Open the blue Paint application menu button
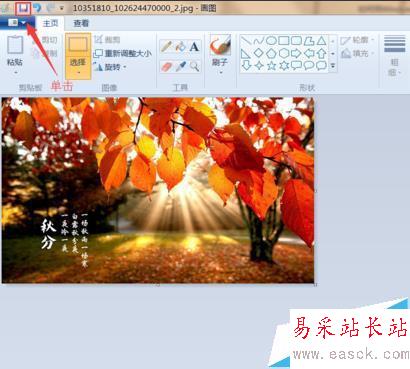 (17, 23)
